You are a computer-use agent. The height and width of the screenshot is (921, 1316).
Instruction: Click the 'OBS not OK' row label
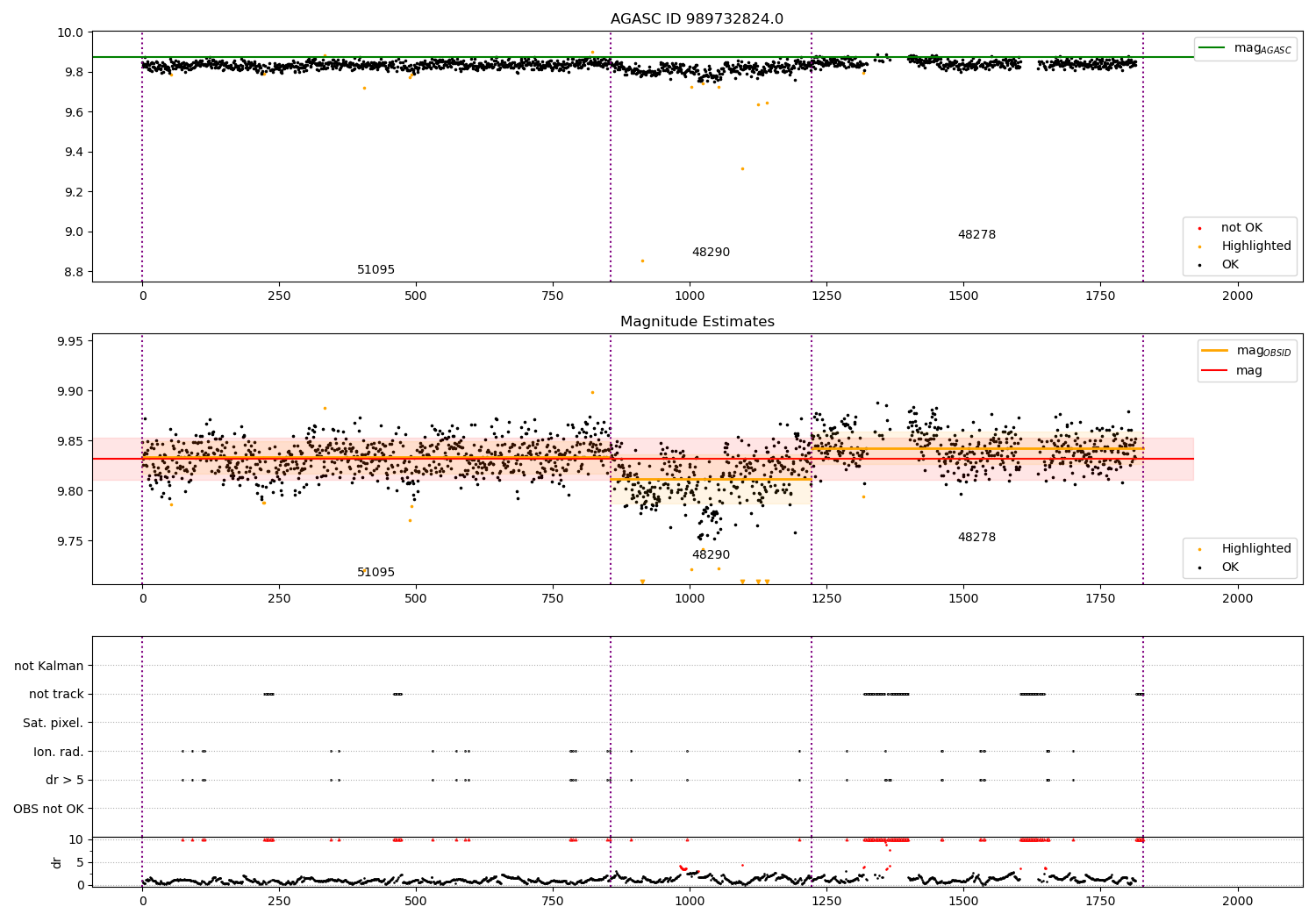coord(49,809)
